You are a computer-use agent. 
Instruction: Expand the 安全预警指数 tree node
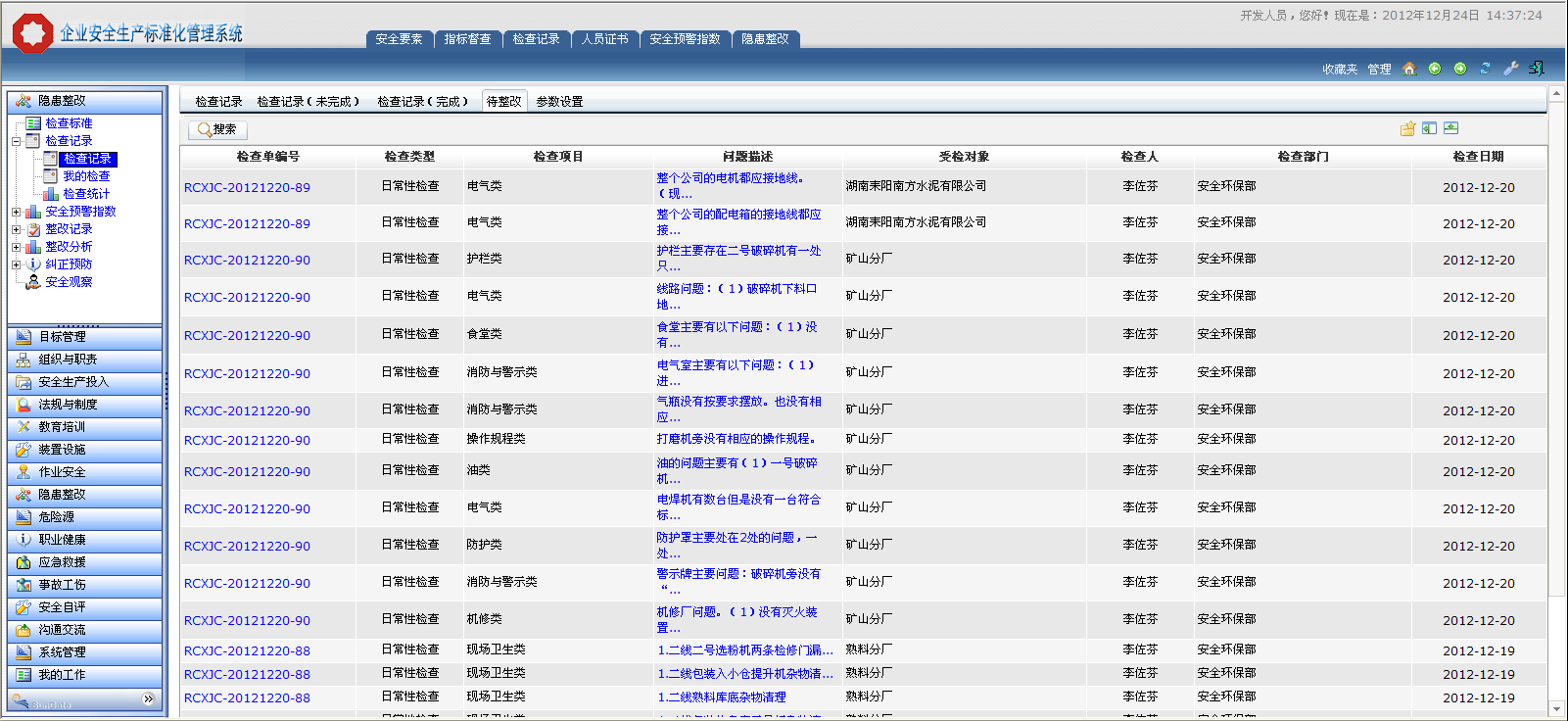click(16, 212)
